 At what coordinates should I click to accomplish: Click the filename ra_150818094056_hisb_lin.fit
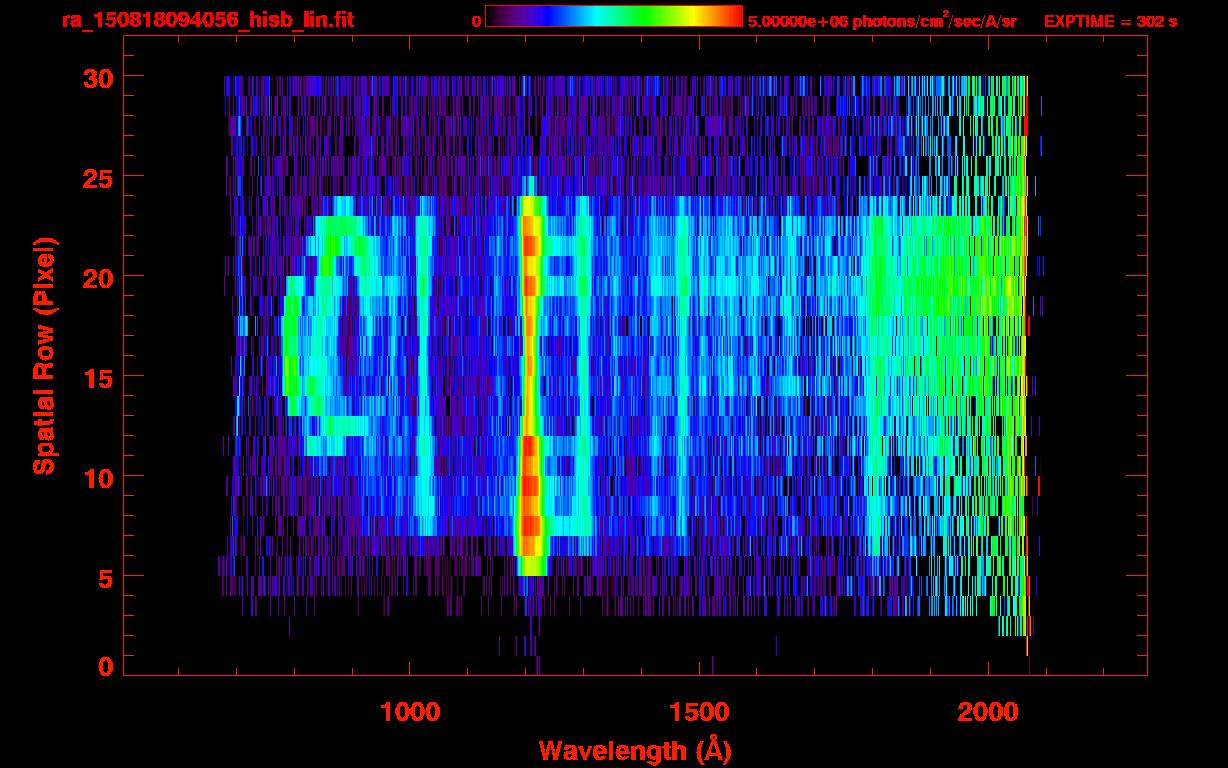coord(206,20)
